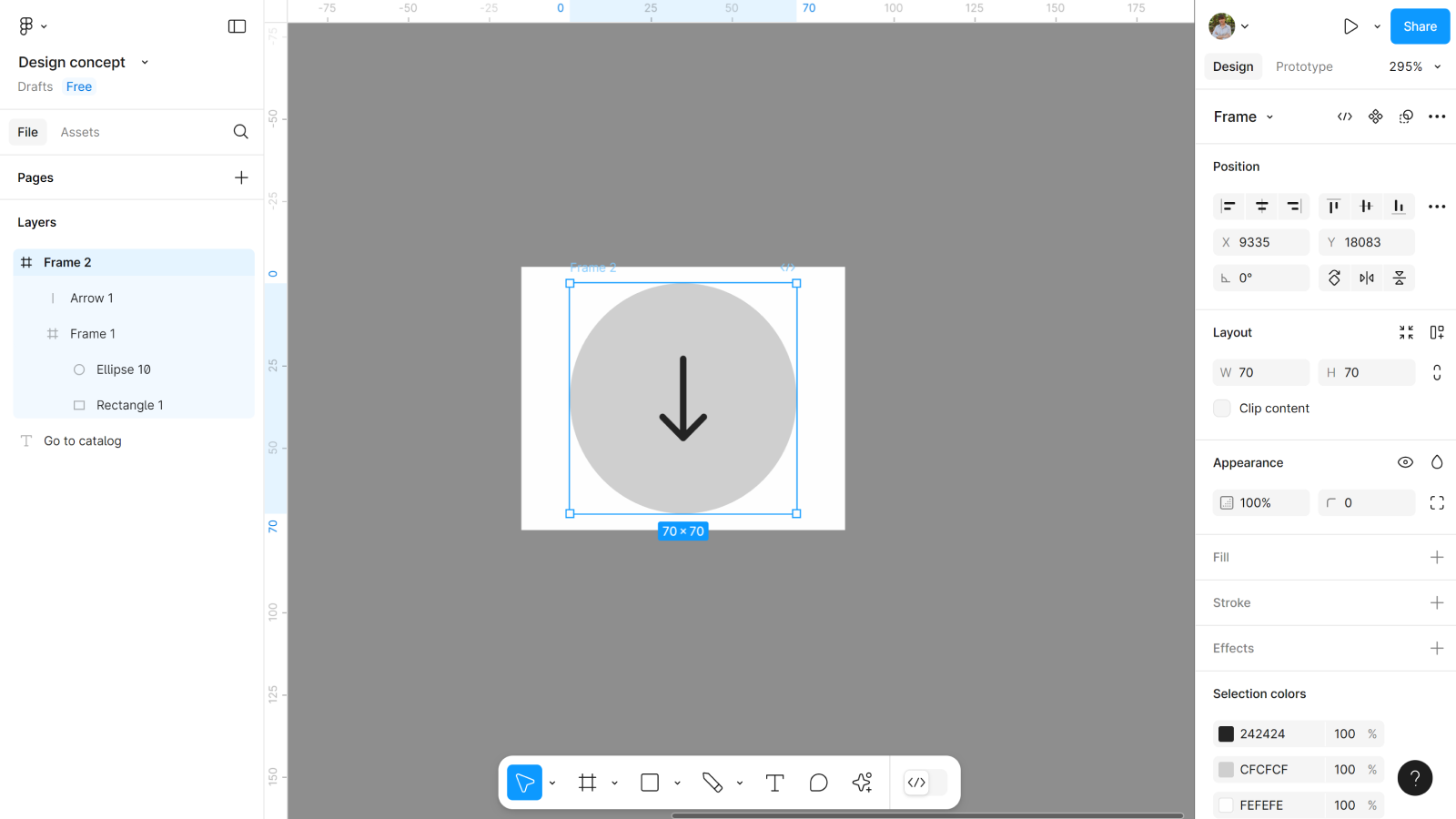Open the Frame type dropdown
The image size is (1456, 819).
(x=1243, y=116)
